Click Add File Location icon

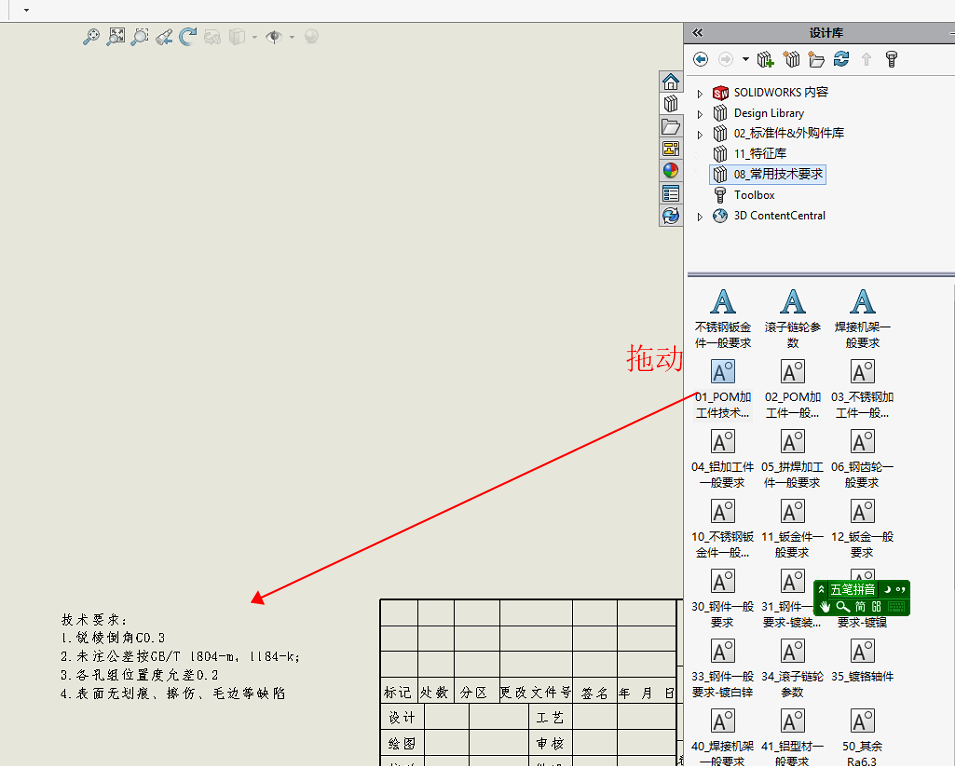coord(792,59)
